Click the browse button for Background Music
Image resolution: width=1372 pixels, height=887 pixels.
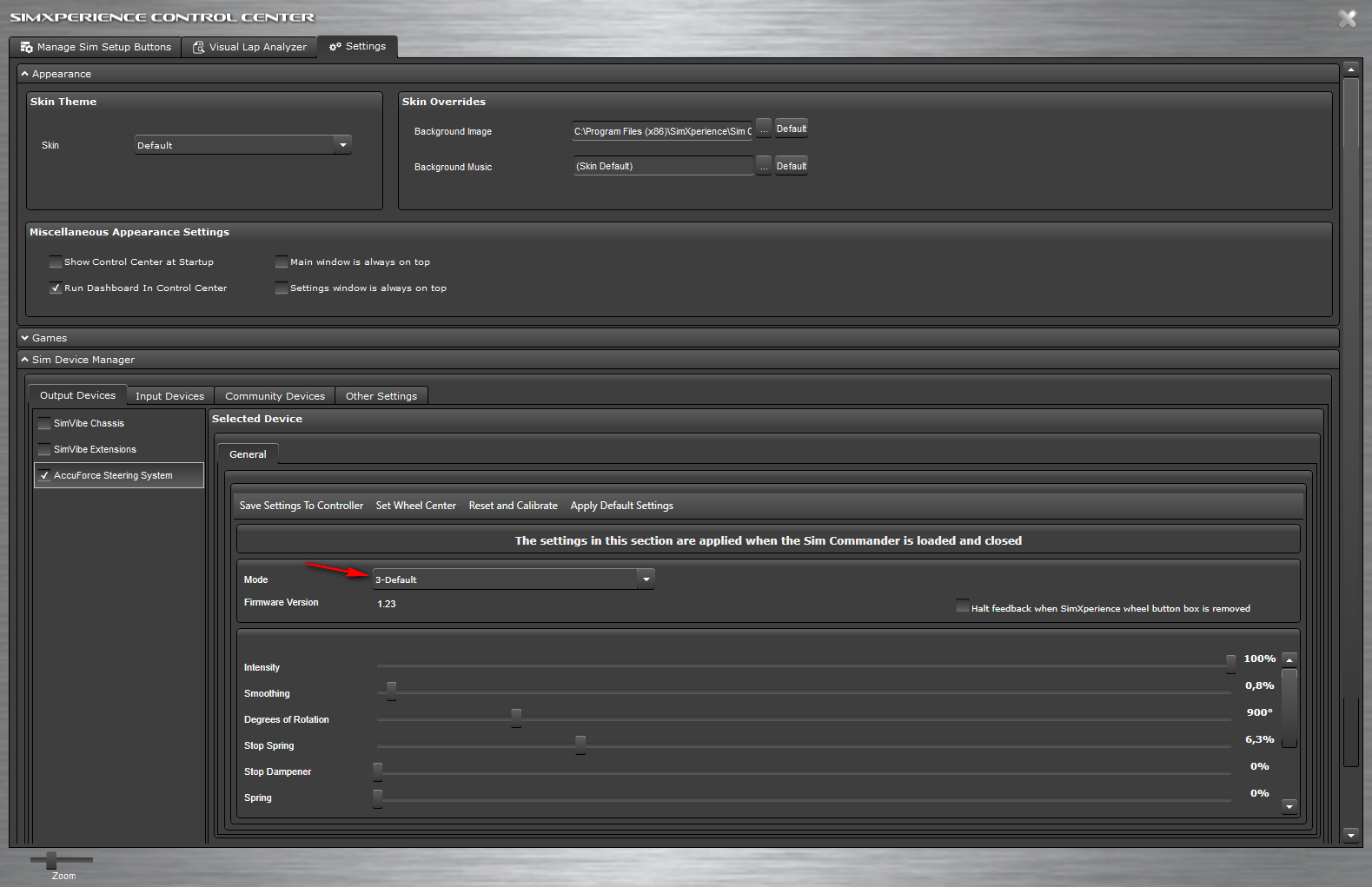764,166
